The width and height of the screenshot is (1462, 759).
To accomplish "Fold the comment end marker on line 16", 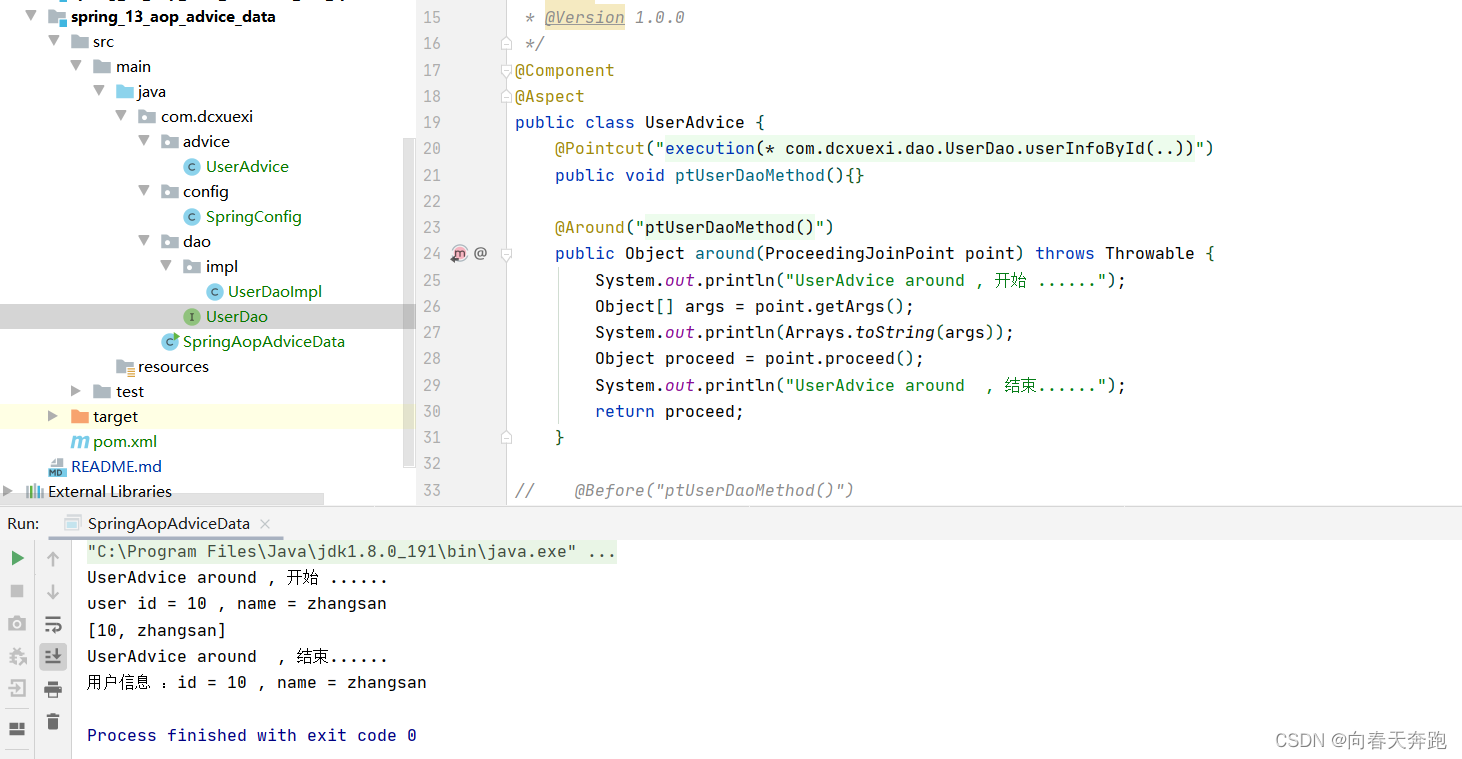I will click(506, 43).
